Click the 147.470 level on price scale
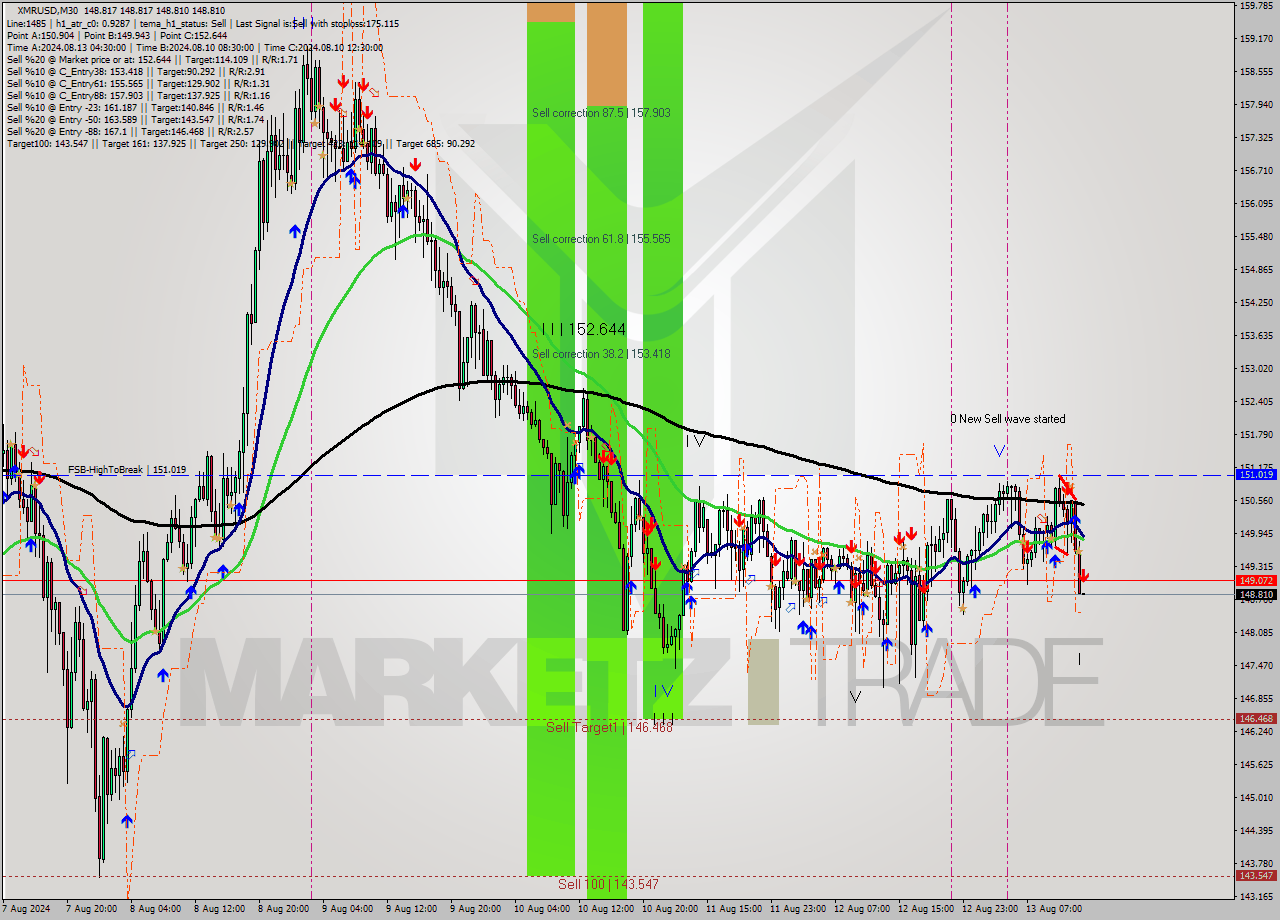This screenshot has height=920, width=1280. 1256,665
